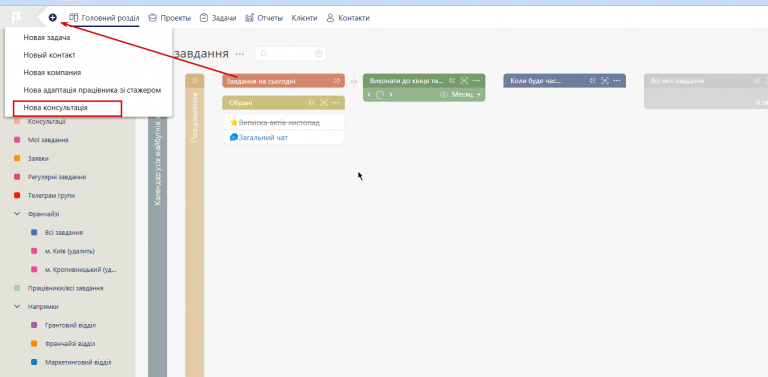Open the Задачи tab

pyautogui.click(x=218, y=18)
